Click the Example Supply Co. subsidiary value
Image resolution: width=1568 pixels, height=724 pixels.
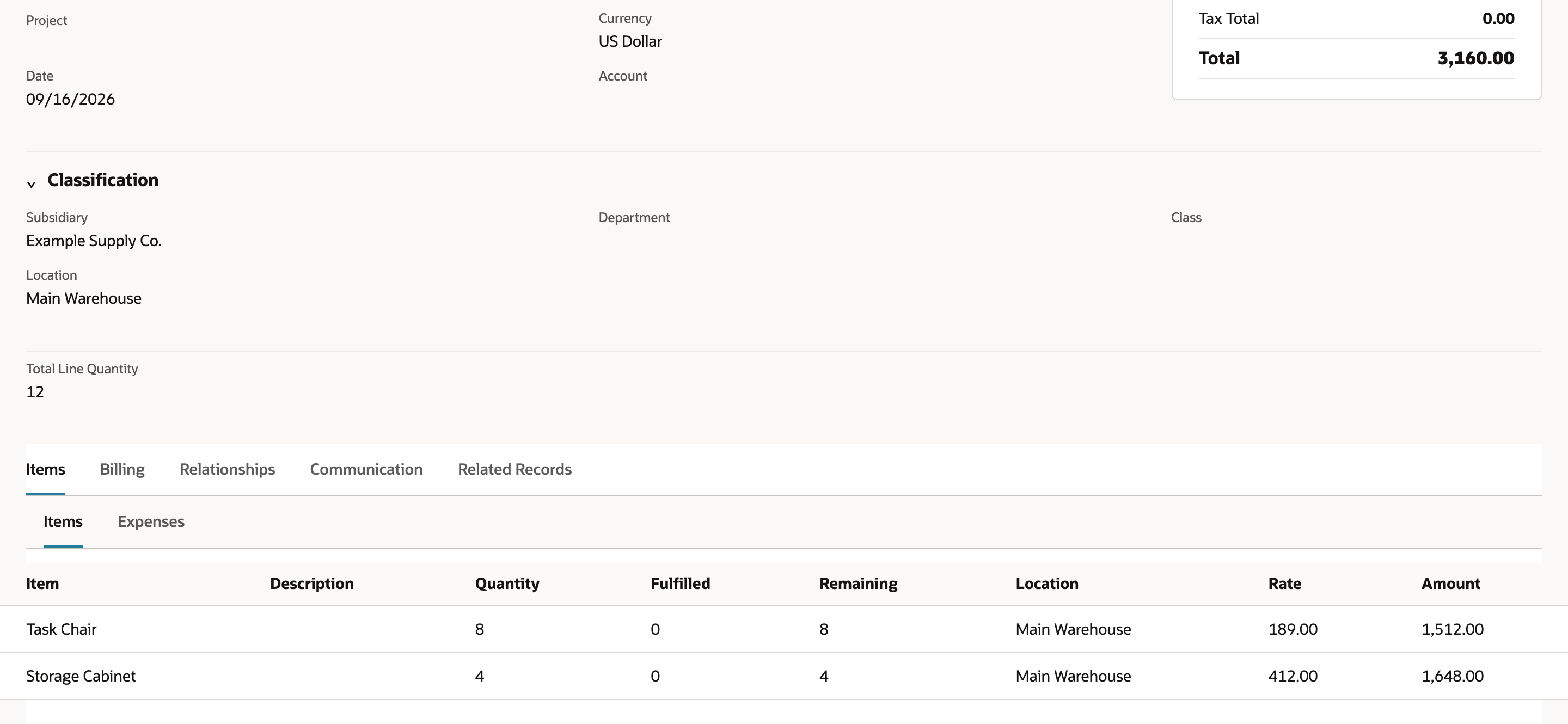pyautogui.click(x=94, y=240)
